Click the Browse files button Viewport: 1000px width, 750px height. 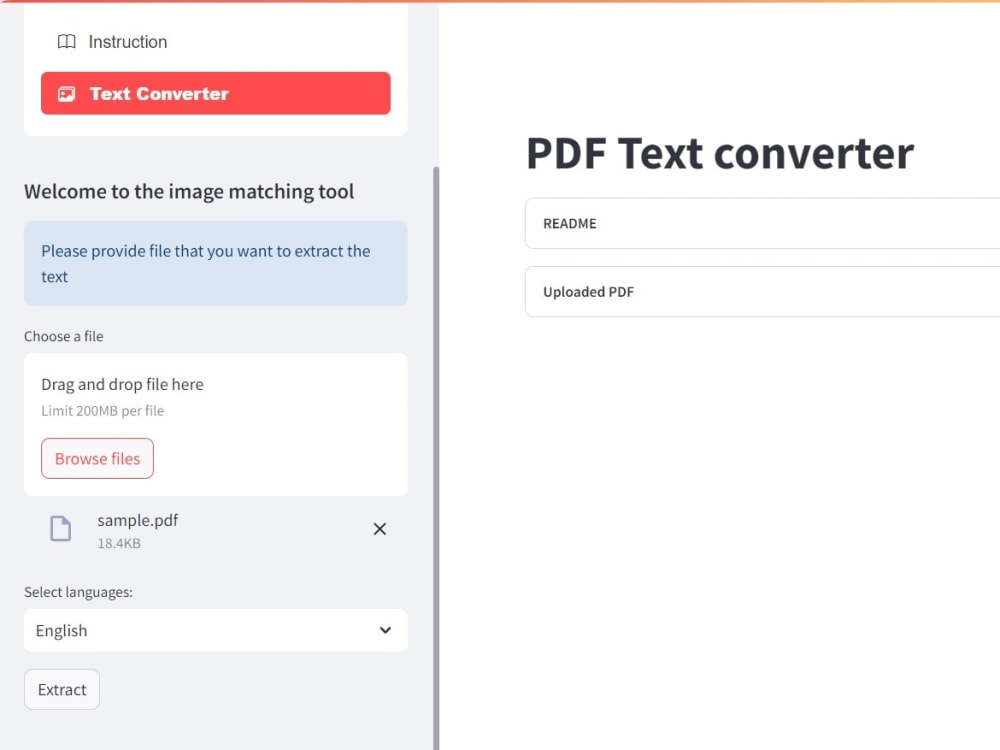point(97,458)
